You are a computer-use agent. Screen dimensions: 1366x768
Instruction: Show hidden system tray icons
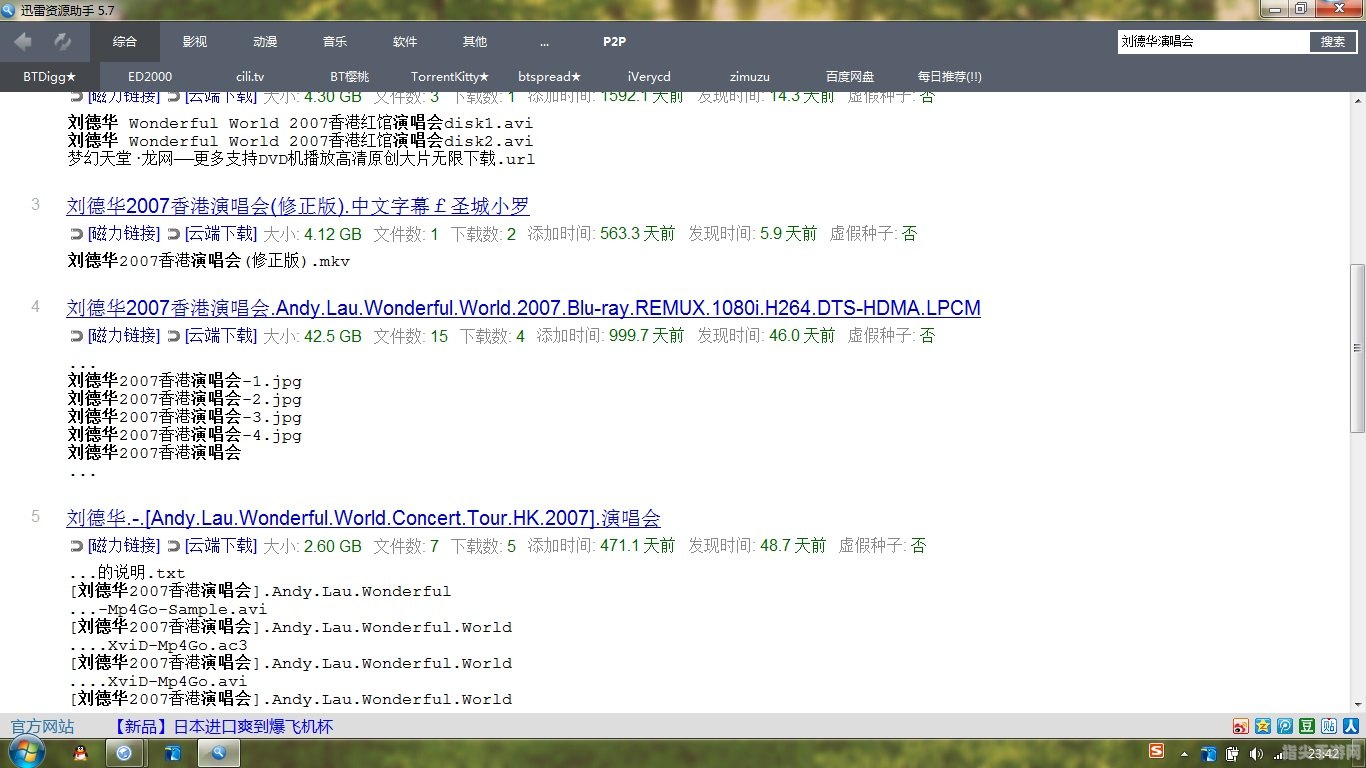coord(1184,753)
